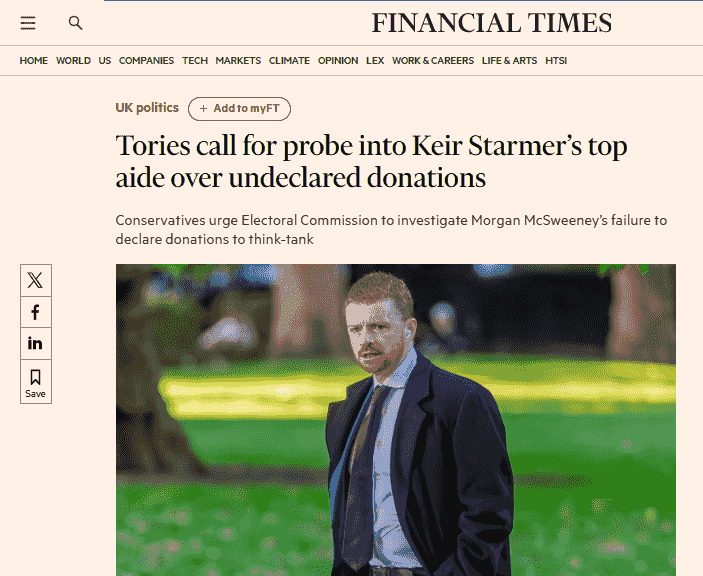
Task: Navigate to COMPANIES section
Action: [146, 61]
